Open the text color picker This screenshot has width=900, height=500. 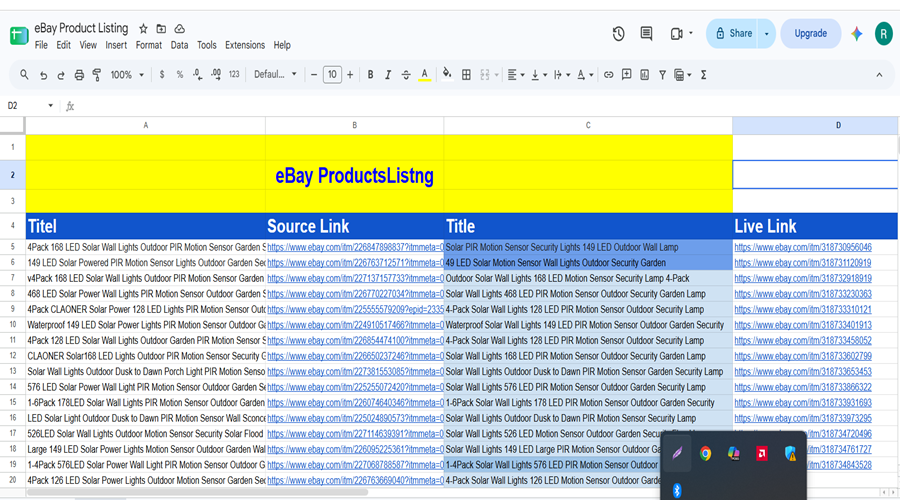pyautogui.click(x=424, y=75)
